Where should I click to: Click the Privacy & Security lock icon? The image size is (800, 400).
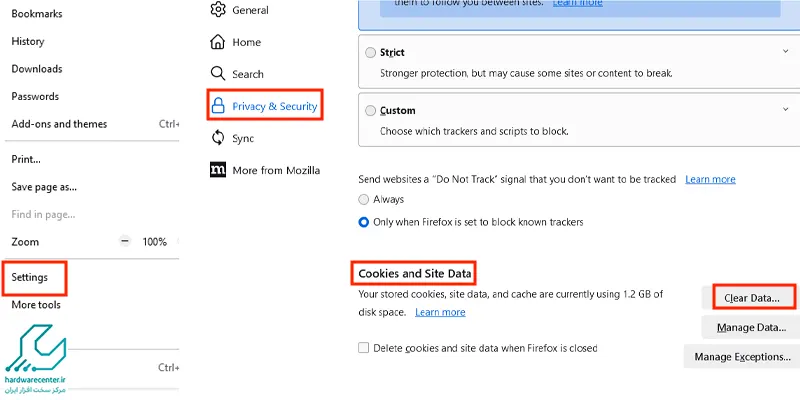(x=218, y=106)
